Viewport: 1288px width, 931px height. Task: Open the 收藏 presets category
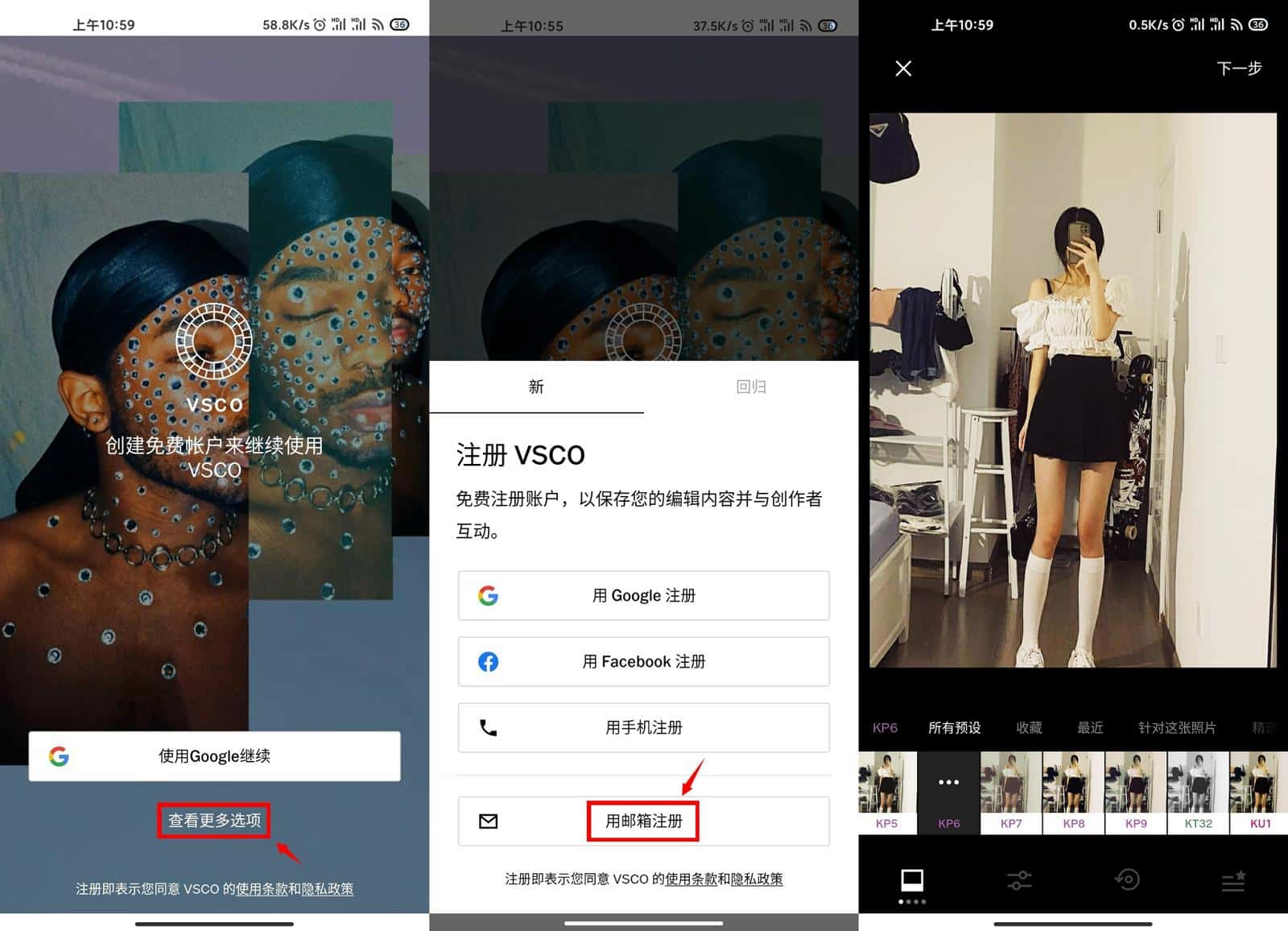pos(1028,727)
